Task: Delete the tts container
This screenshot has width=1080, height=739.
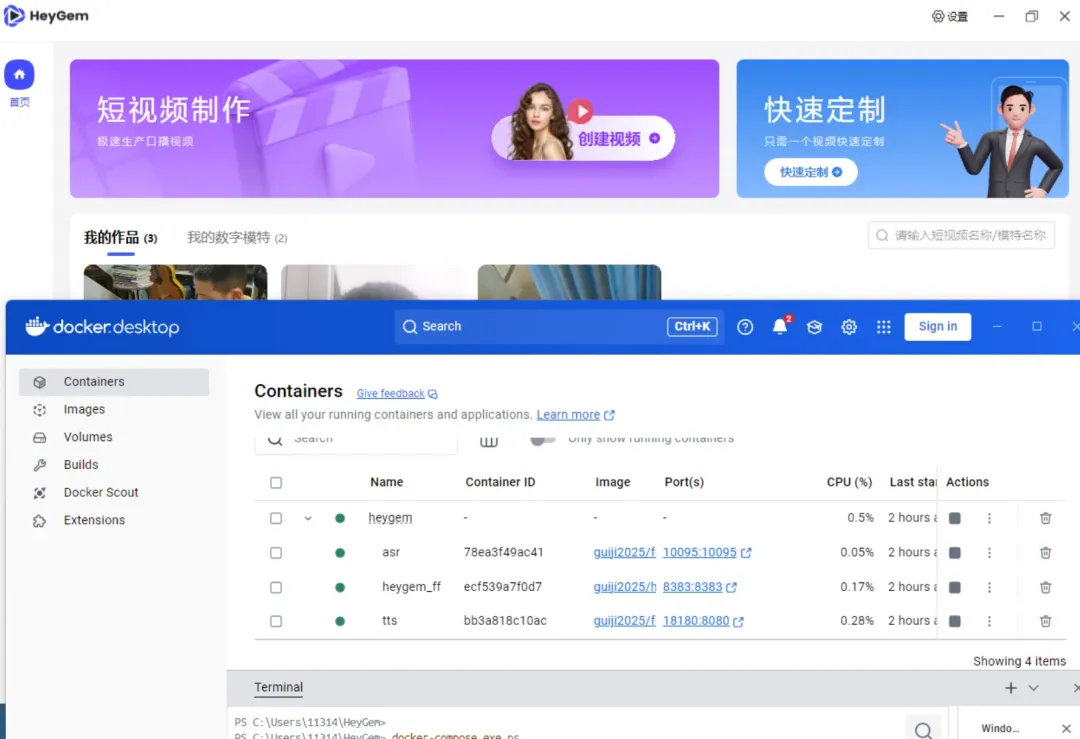Action: point(1045,621)
